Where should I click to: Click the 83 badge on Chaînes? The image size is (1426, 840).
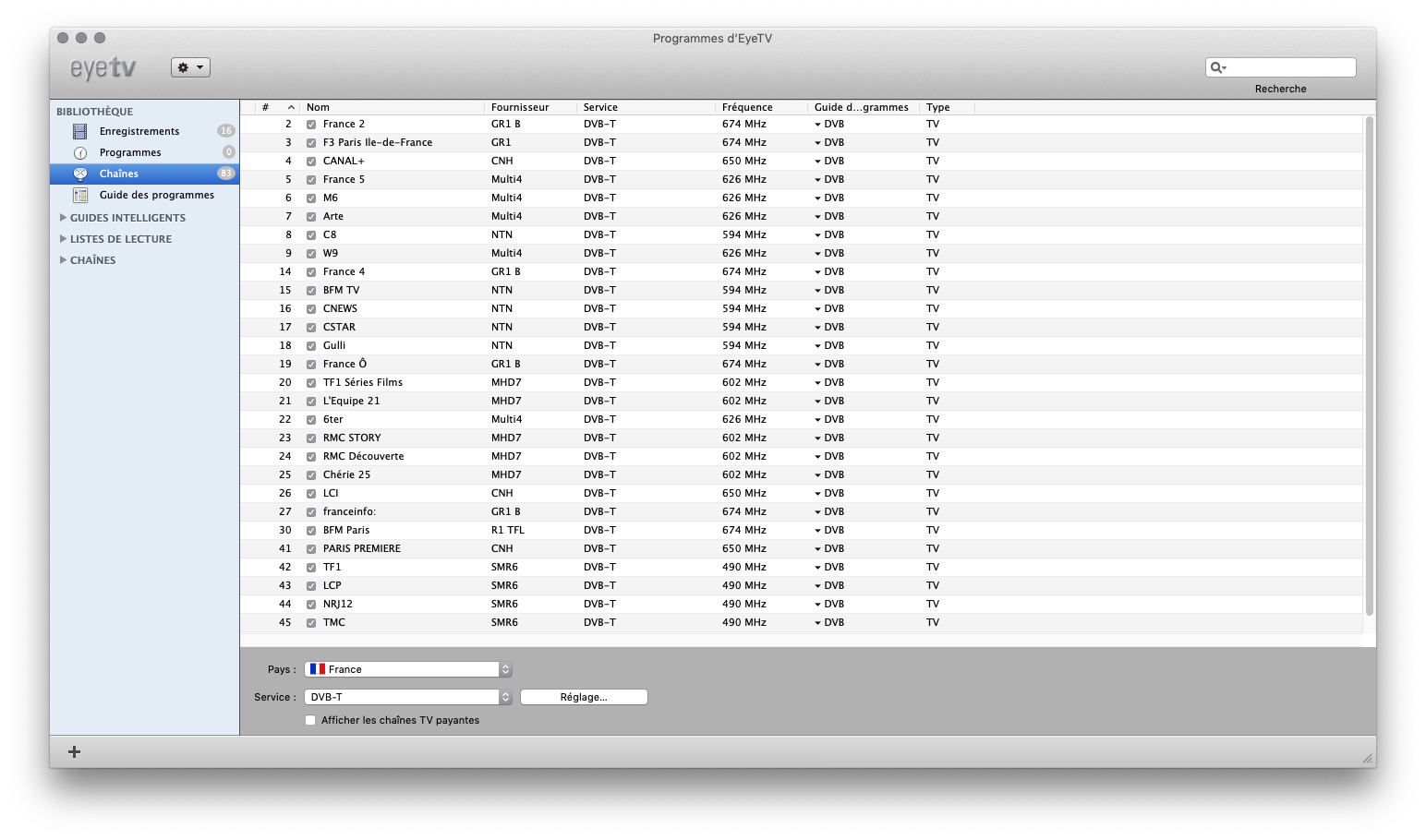(225, 174)
